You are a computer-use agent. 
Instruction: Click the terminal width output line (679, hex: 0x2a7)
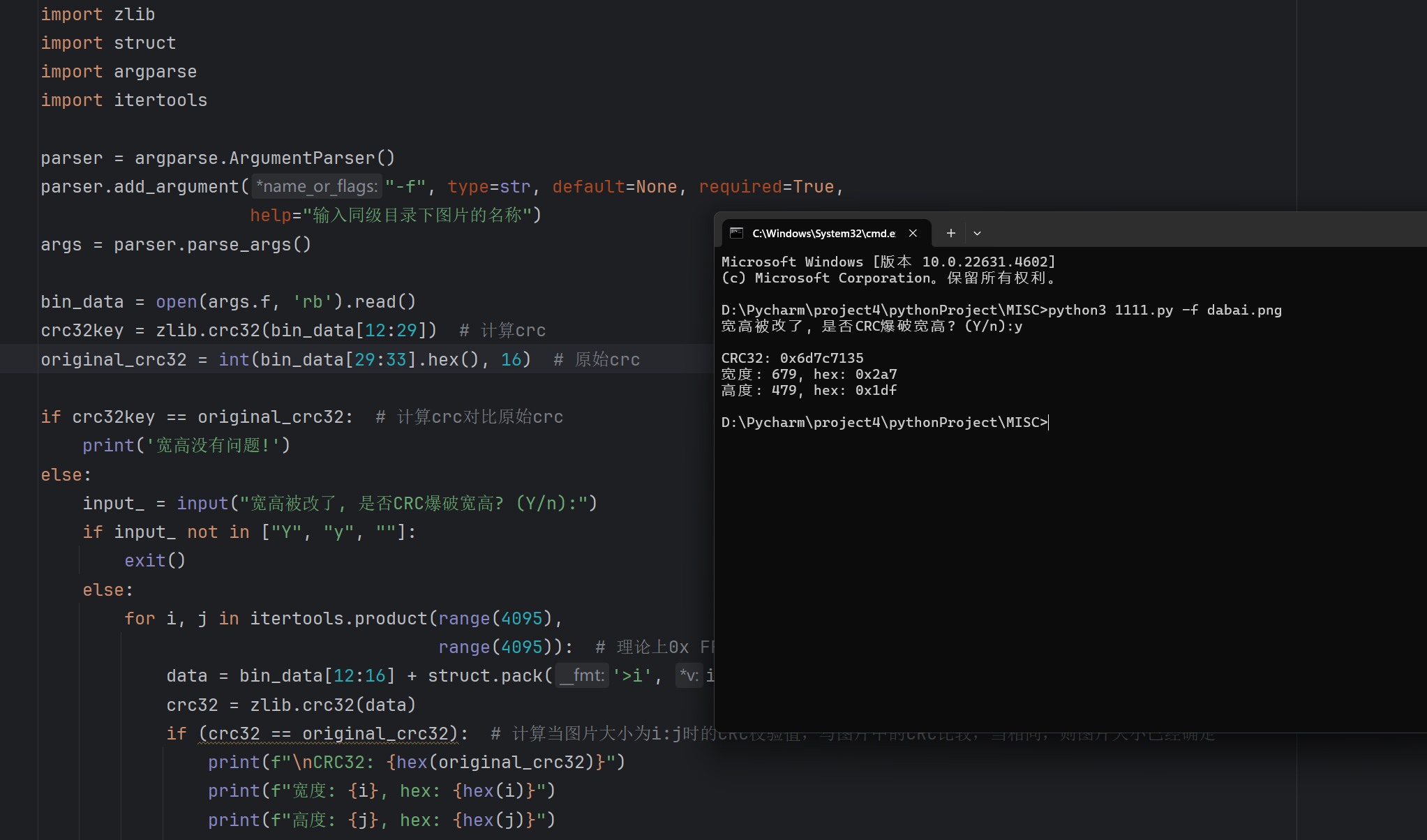[x=809, y=375]
